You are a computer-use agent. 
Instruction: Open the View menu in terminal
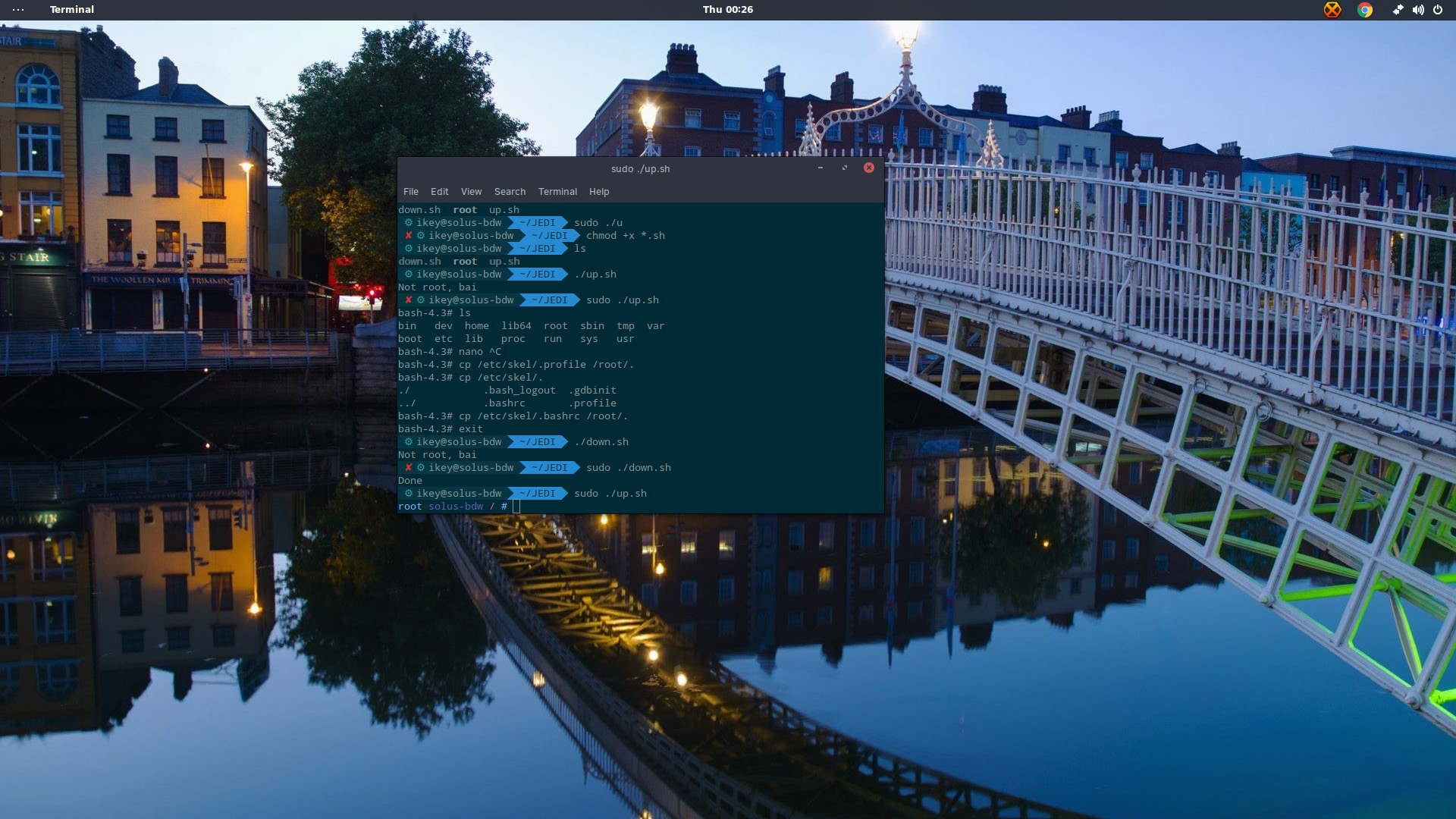472,192
